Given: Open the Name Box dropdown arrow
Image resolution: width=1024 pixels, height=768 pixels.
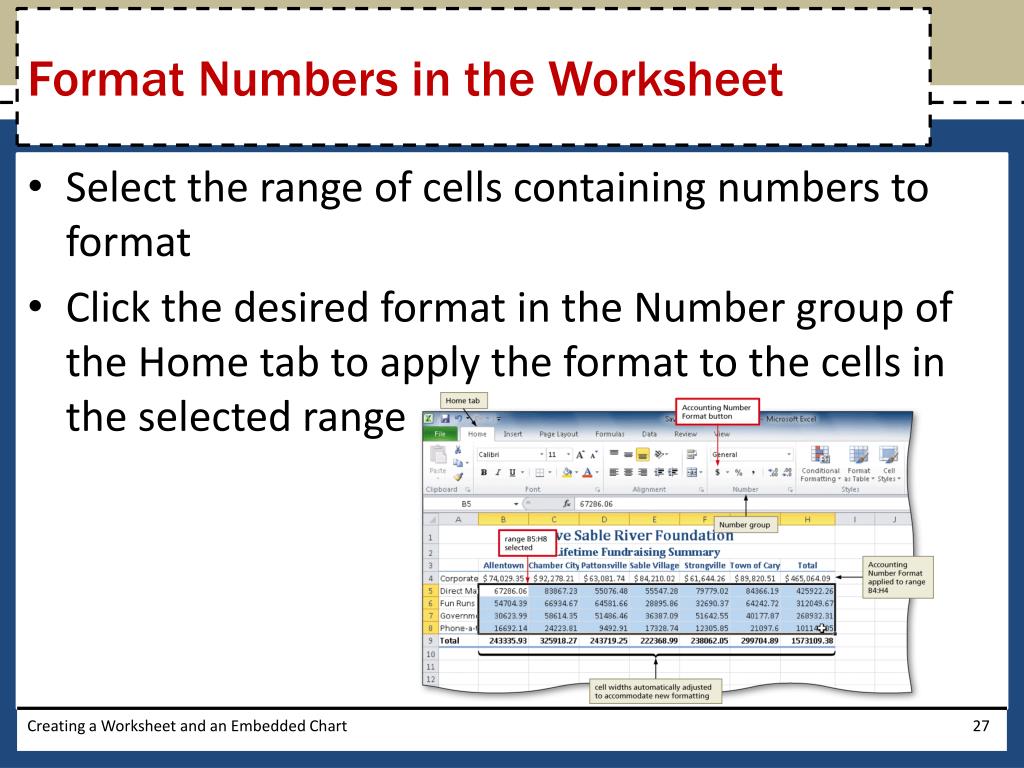Looking at the screenshot, I should coord(516,504).
